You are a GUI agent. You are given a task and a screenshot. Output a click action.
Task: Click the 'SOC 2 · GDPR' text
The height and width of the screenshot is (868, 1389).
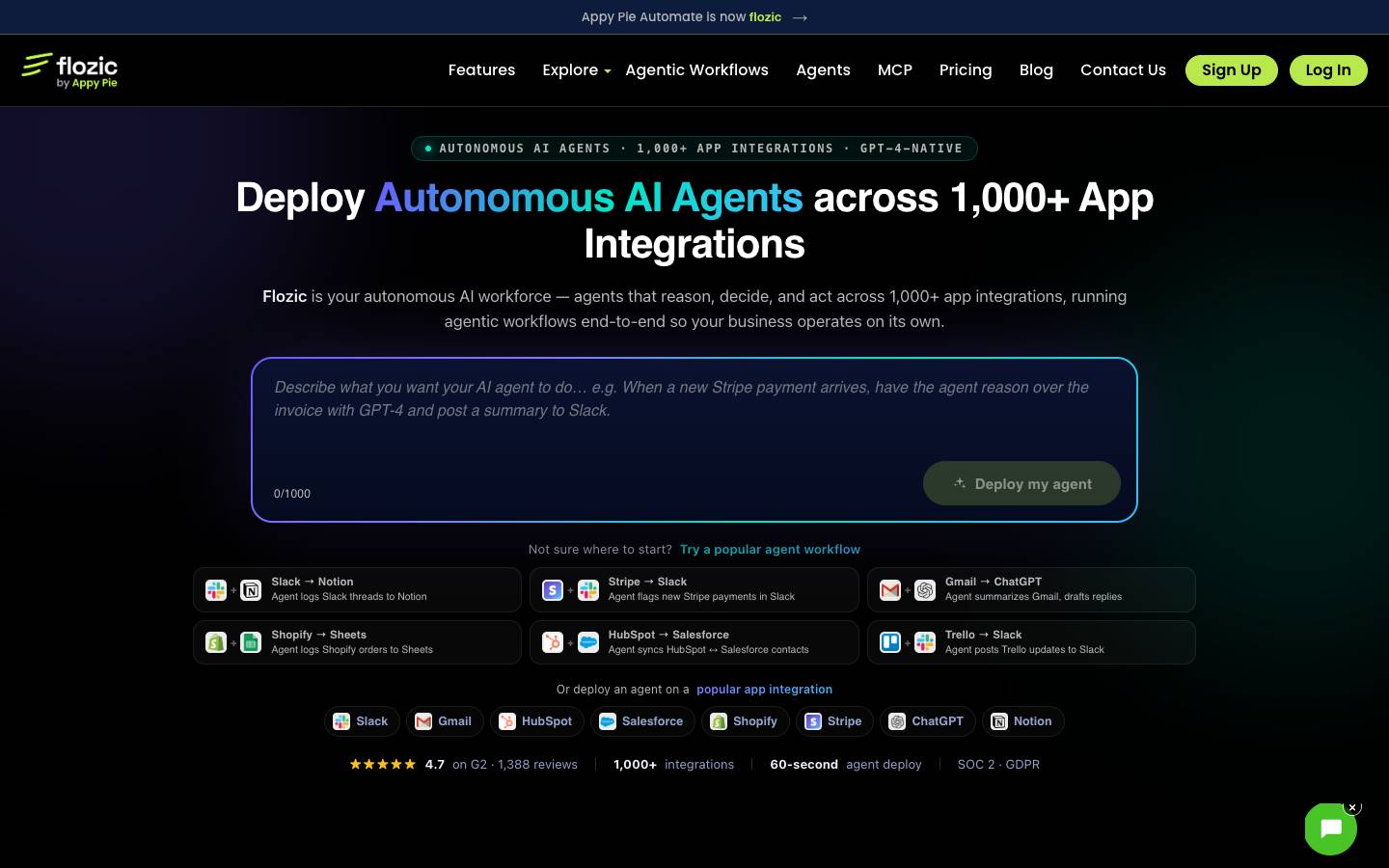pyautogui.click(x=998, y=765)
